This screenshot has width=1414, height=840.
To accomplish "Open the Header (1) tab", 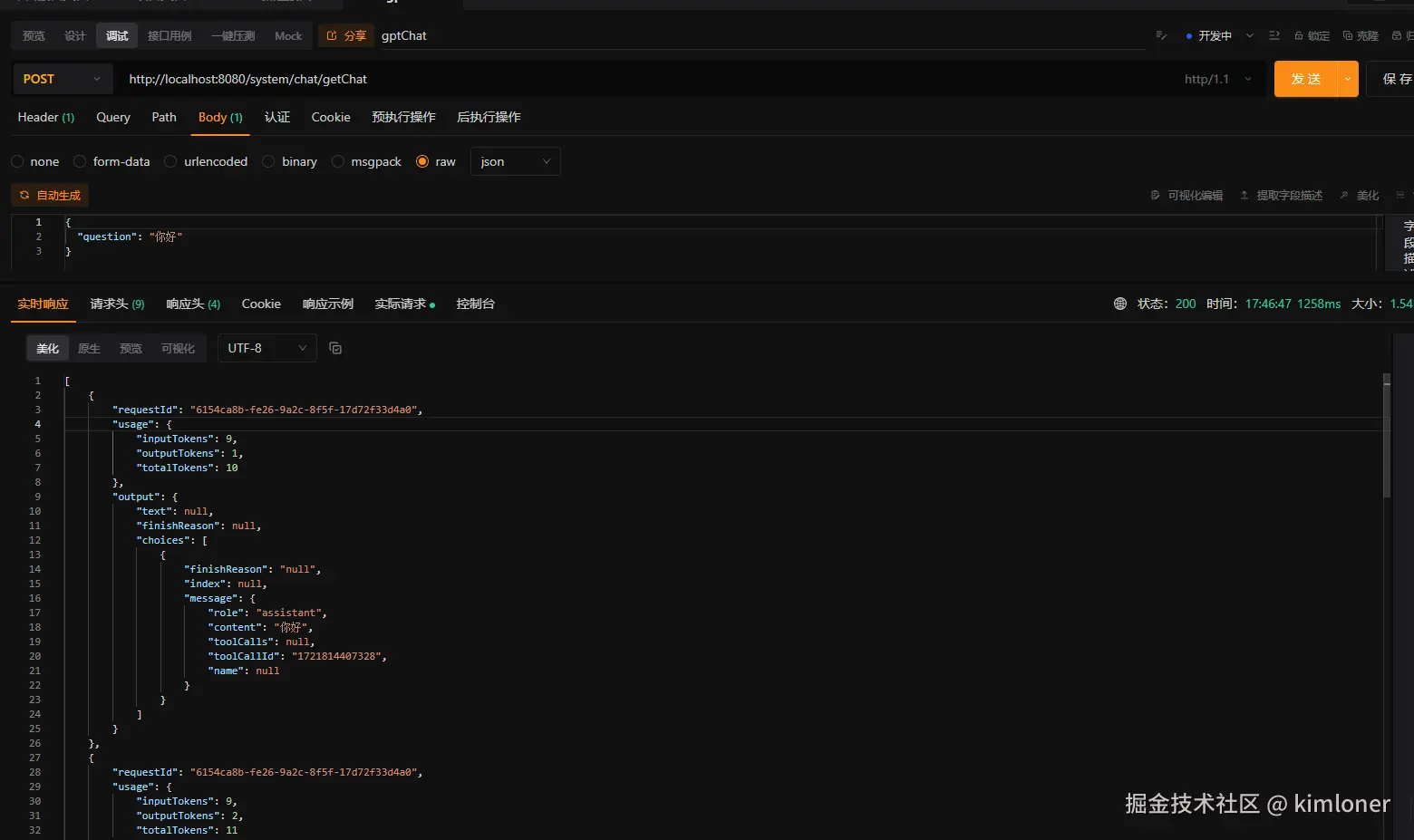I will tap(46, 117).
